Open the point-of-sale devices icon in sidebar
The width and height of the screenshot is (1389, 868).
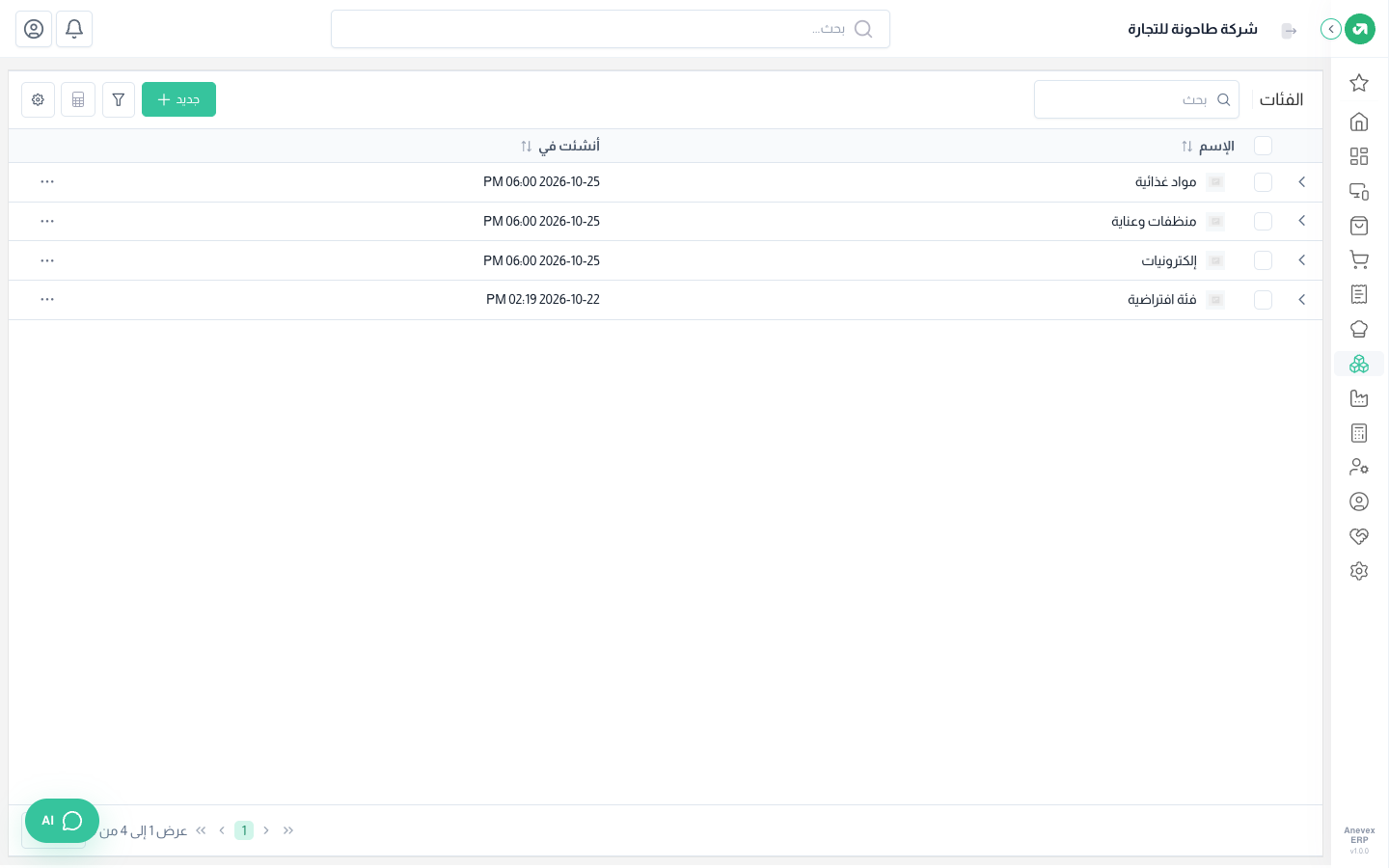1359,191
